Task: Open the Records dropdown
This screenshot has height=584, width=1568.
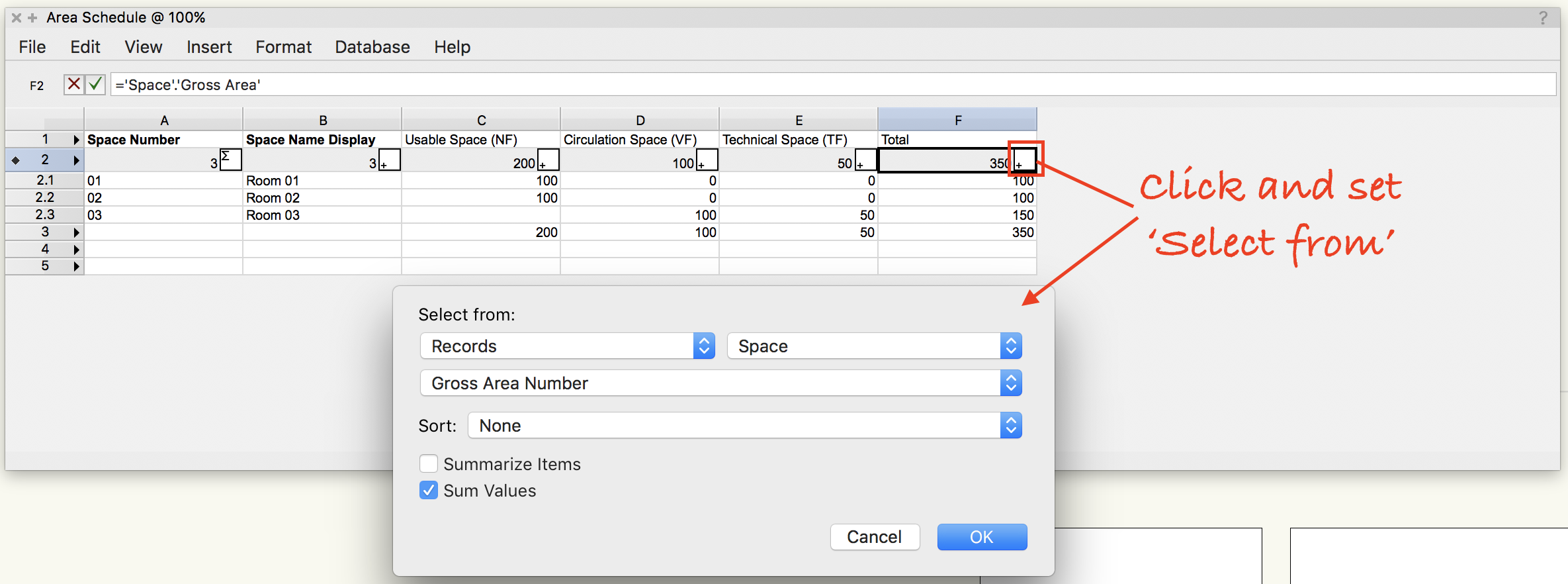Action: 567,346
